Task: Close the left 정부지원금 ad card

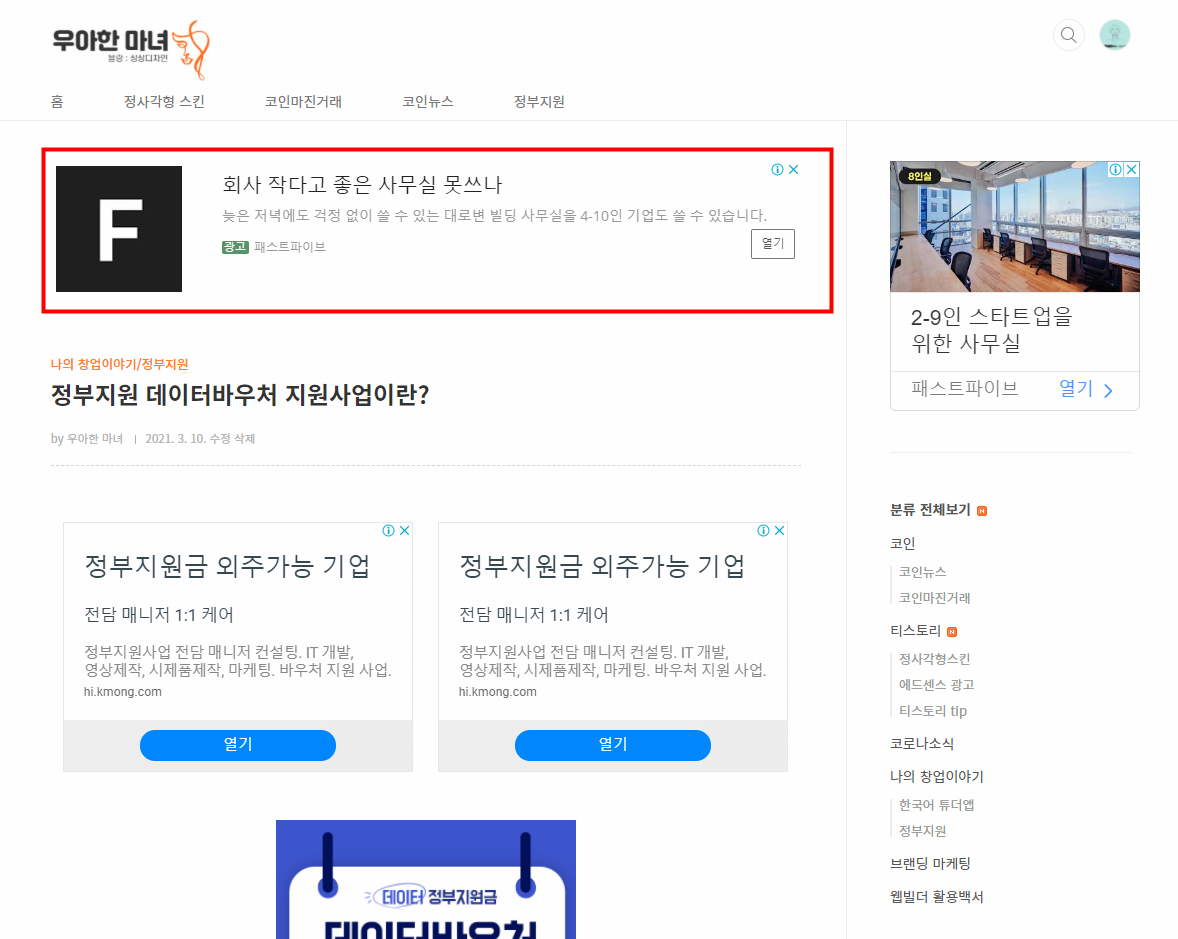Action: 404,530
